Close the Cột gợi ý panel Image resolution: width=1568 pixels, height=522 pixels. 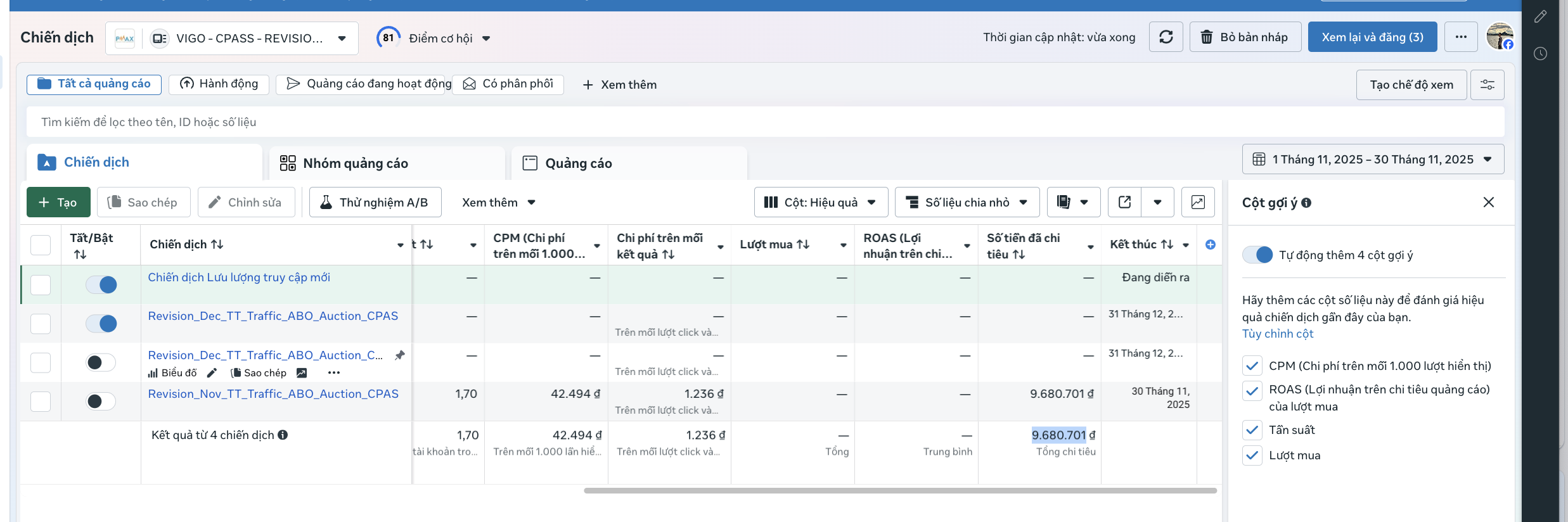click(x=1489, y=202)
